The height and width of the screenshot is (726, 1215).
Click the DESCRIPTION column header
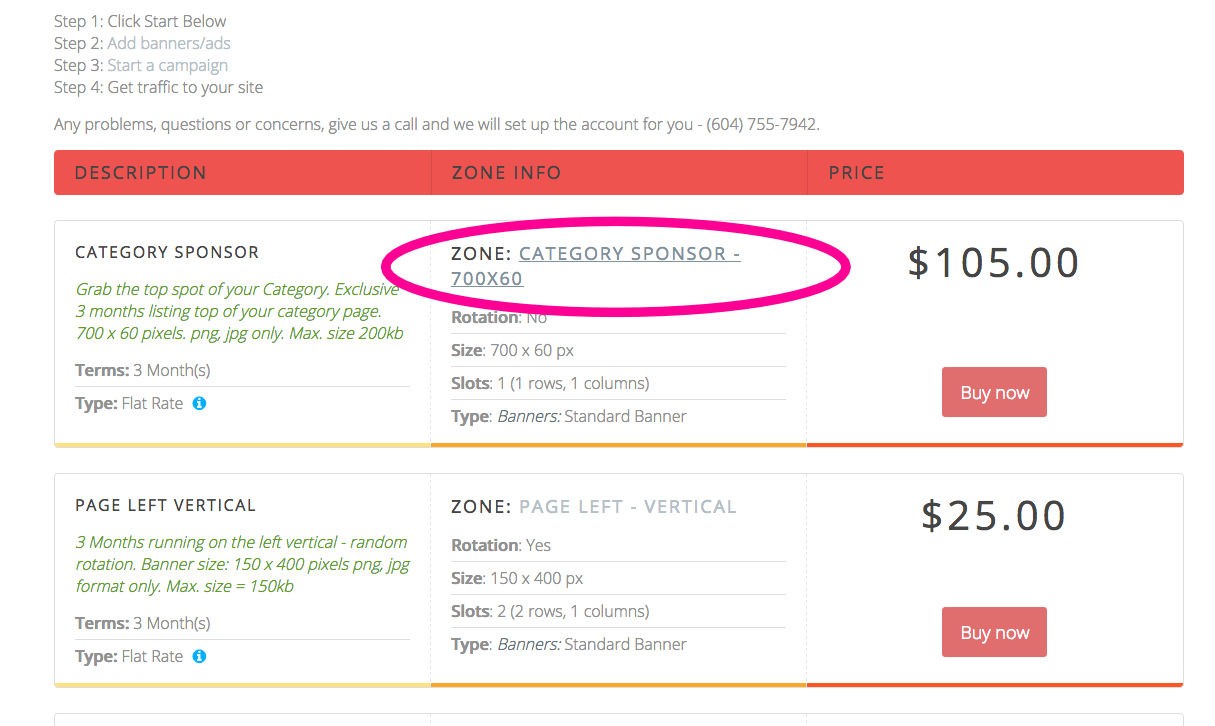coord(141,172)
